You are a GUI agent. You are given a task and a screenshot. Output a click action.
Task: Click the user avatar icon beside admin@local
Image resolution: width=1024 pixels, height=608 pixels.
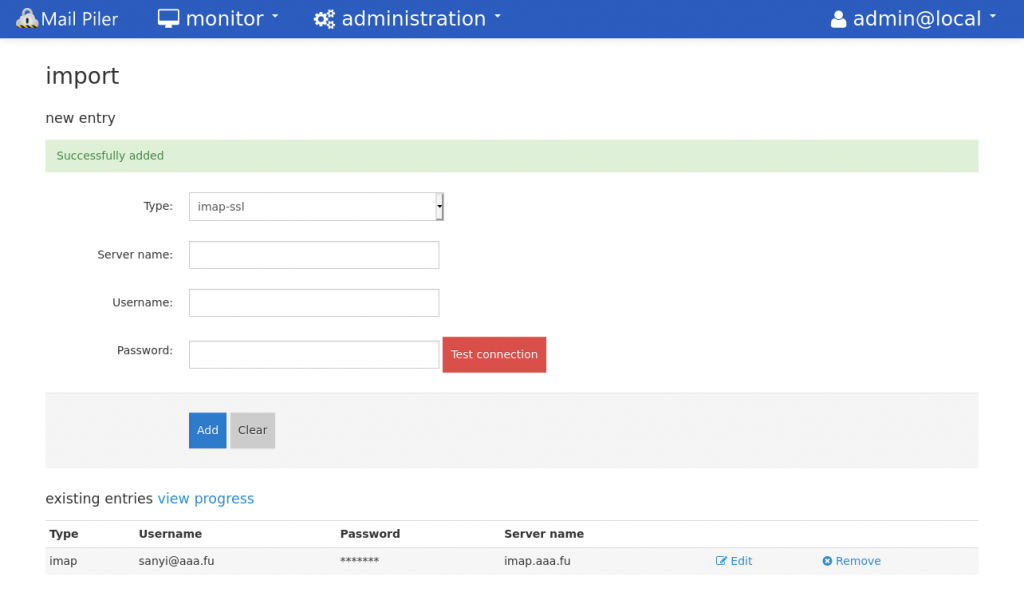839,20
